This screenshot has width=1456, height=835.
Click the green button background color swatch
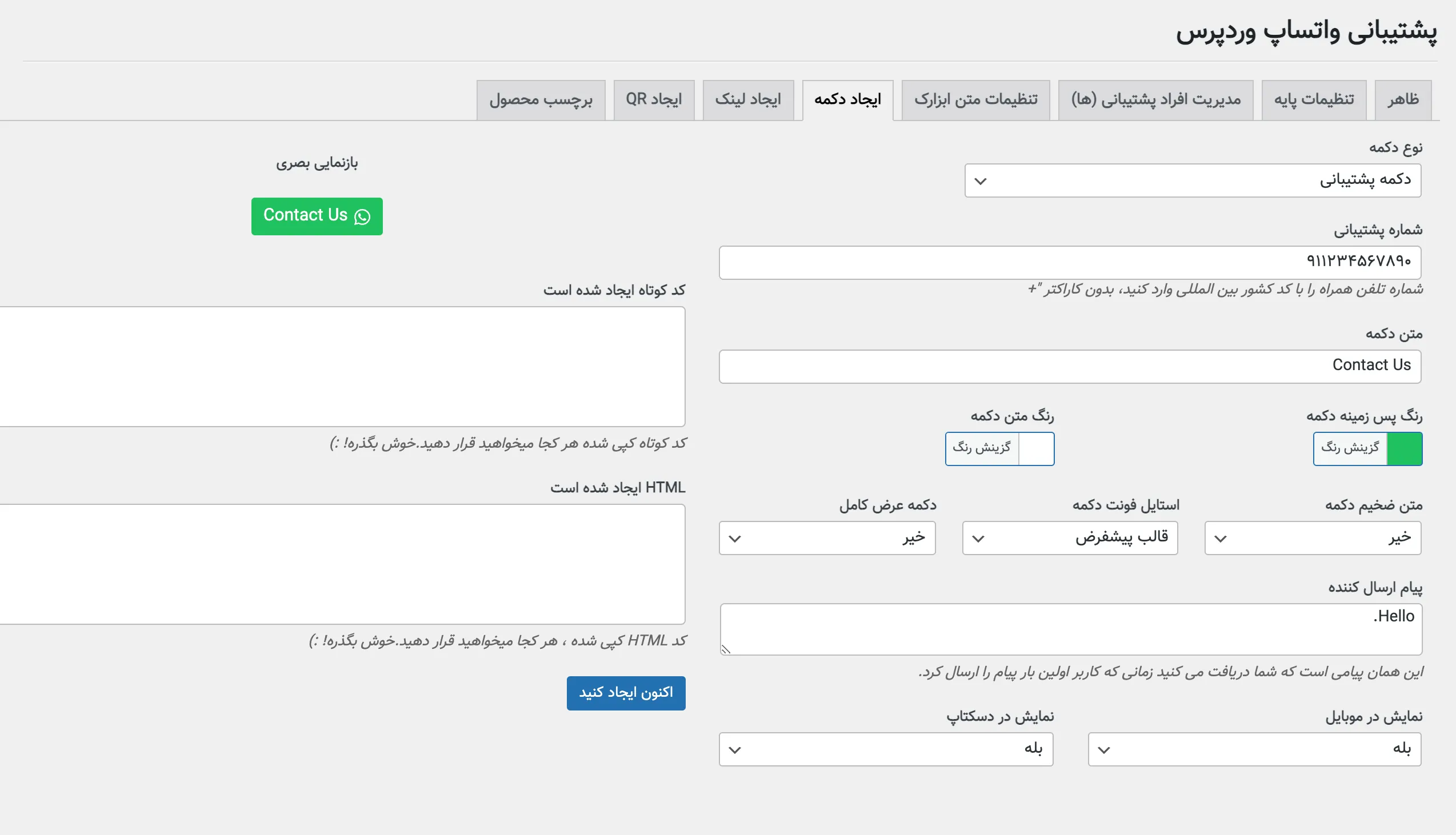coord(1405,448)
